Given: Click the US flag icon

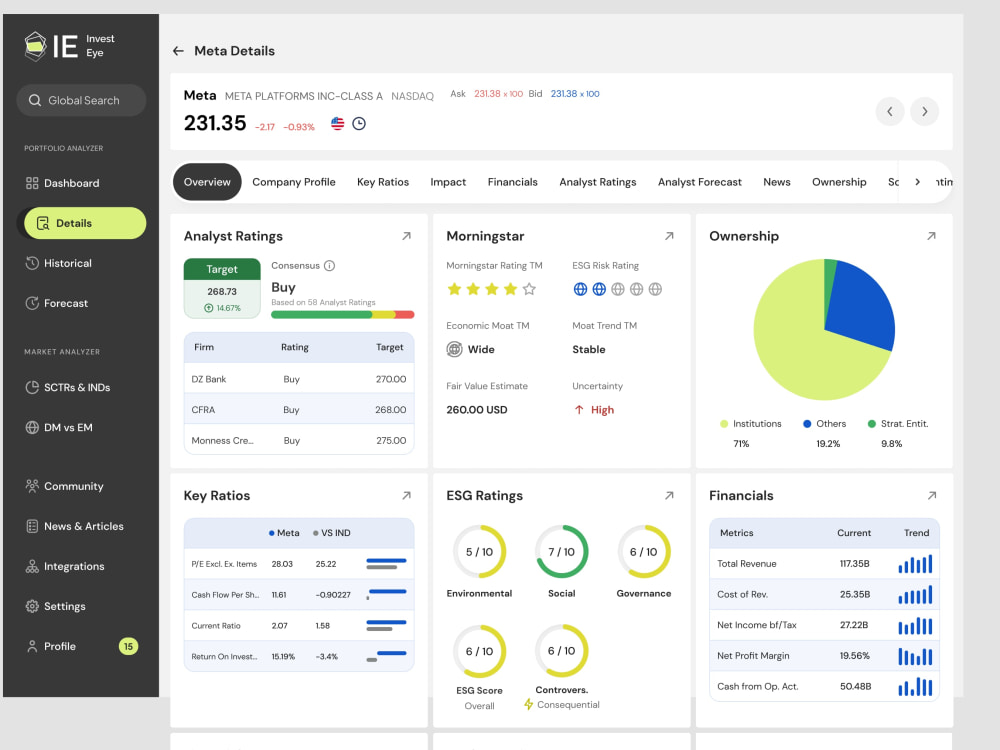Looking at the screenshot, I should pos(337,124).
